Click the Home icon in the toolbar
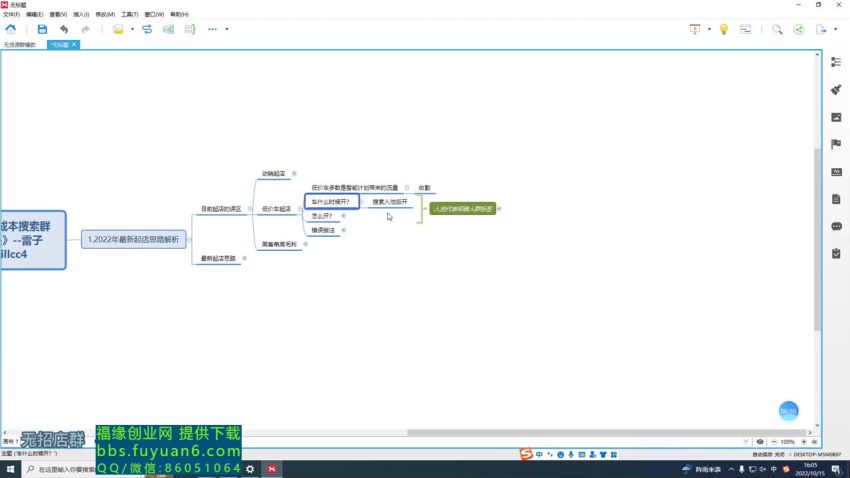 point(10,30)
